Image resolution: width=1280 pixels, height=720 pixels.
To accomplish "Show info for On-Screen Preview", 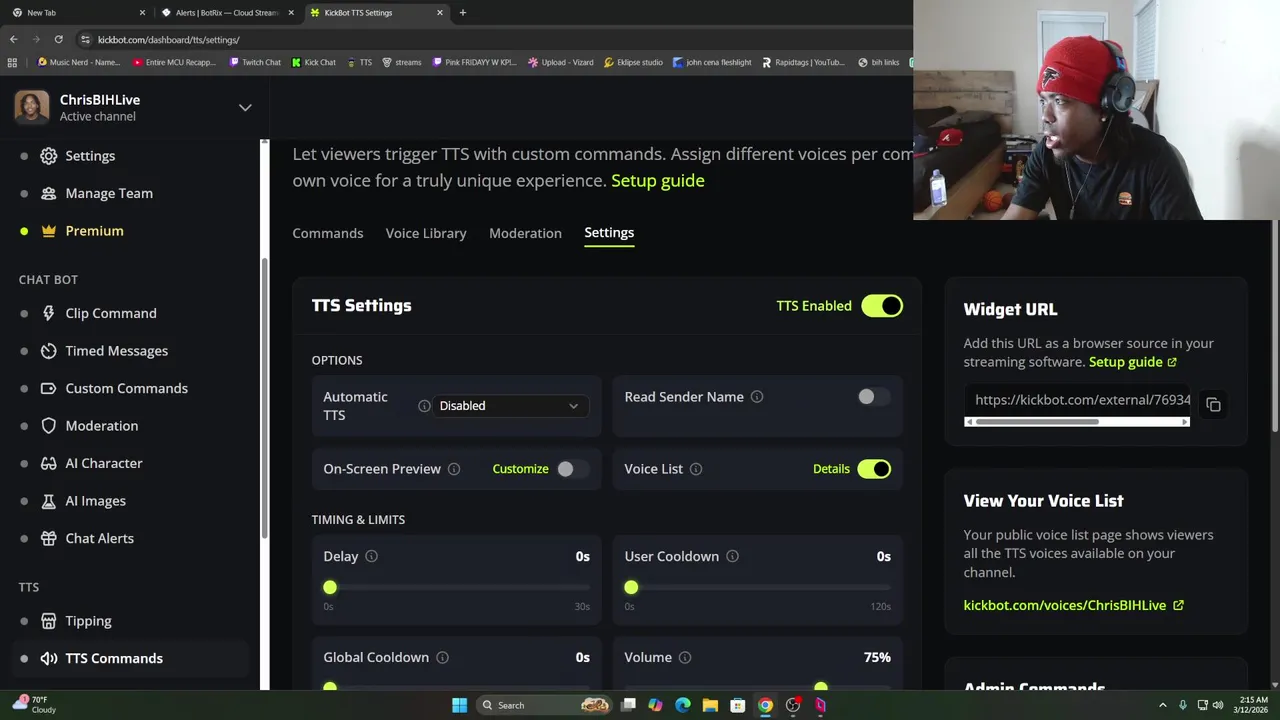I will [x=454, y=469].
